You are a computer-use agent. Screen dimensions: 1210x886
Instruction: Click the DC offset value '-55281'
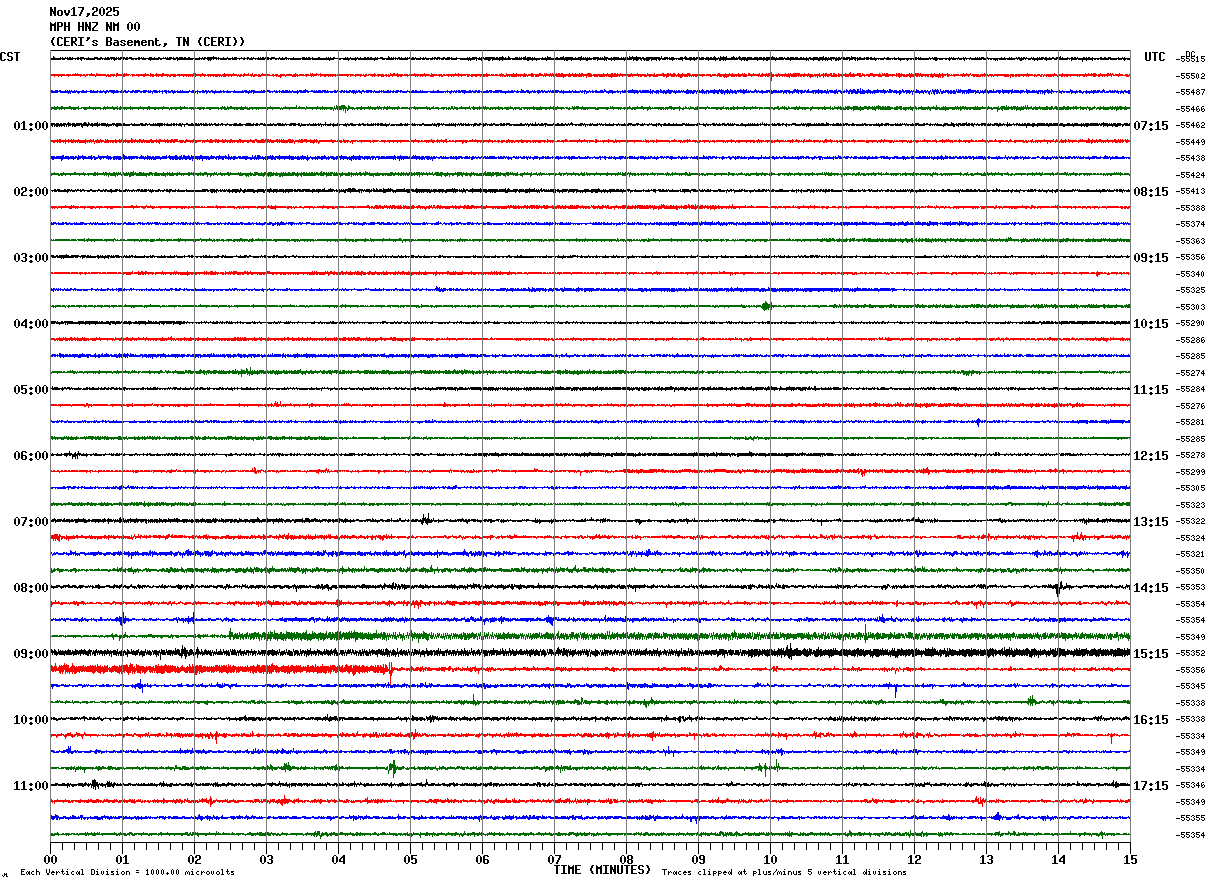pyautogui.click(x=1190, y=422)
